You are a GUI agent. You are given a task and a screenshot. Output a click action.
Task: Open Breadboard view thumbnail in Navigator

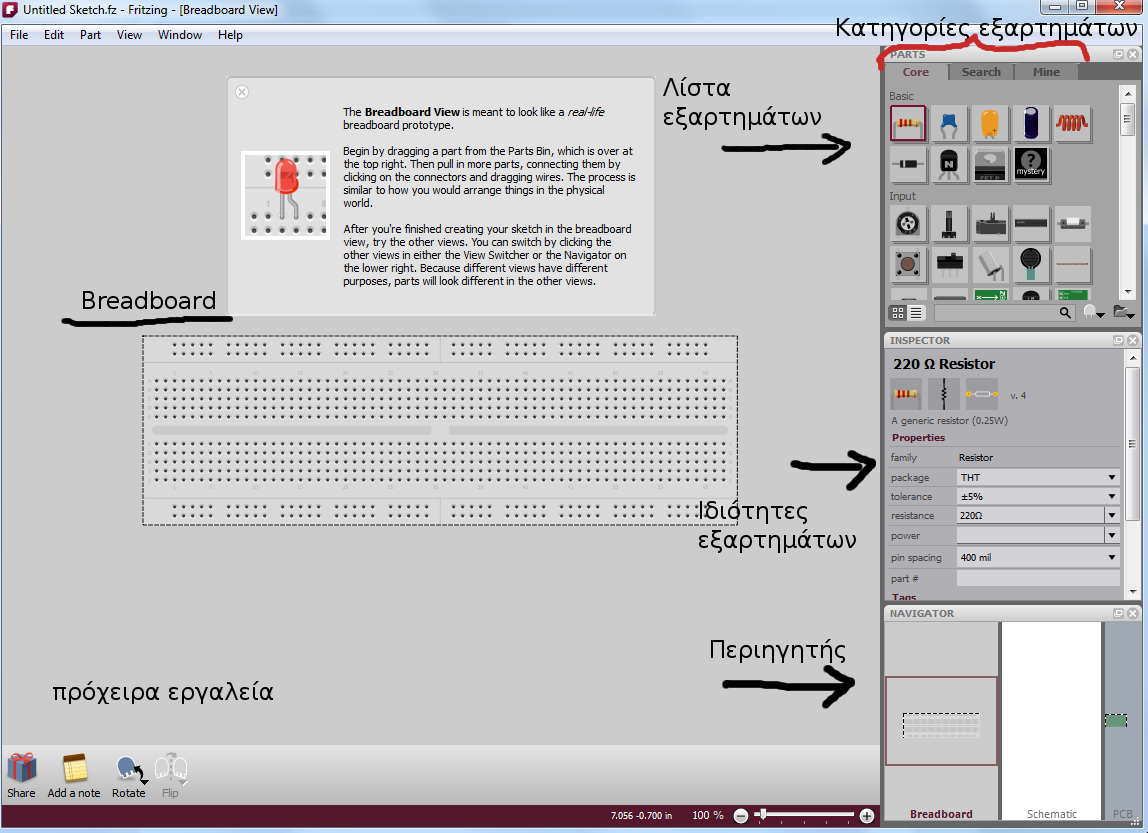(x=941, y=722)
